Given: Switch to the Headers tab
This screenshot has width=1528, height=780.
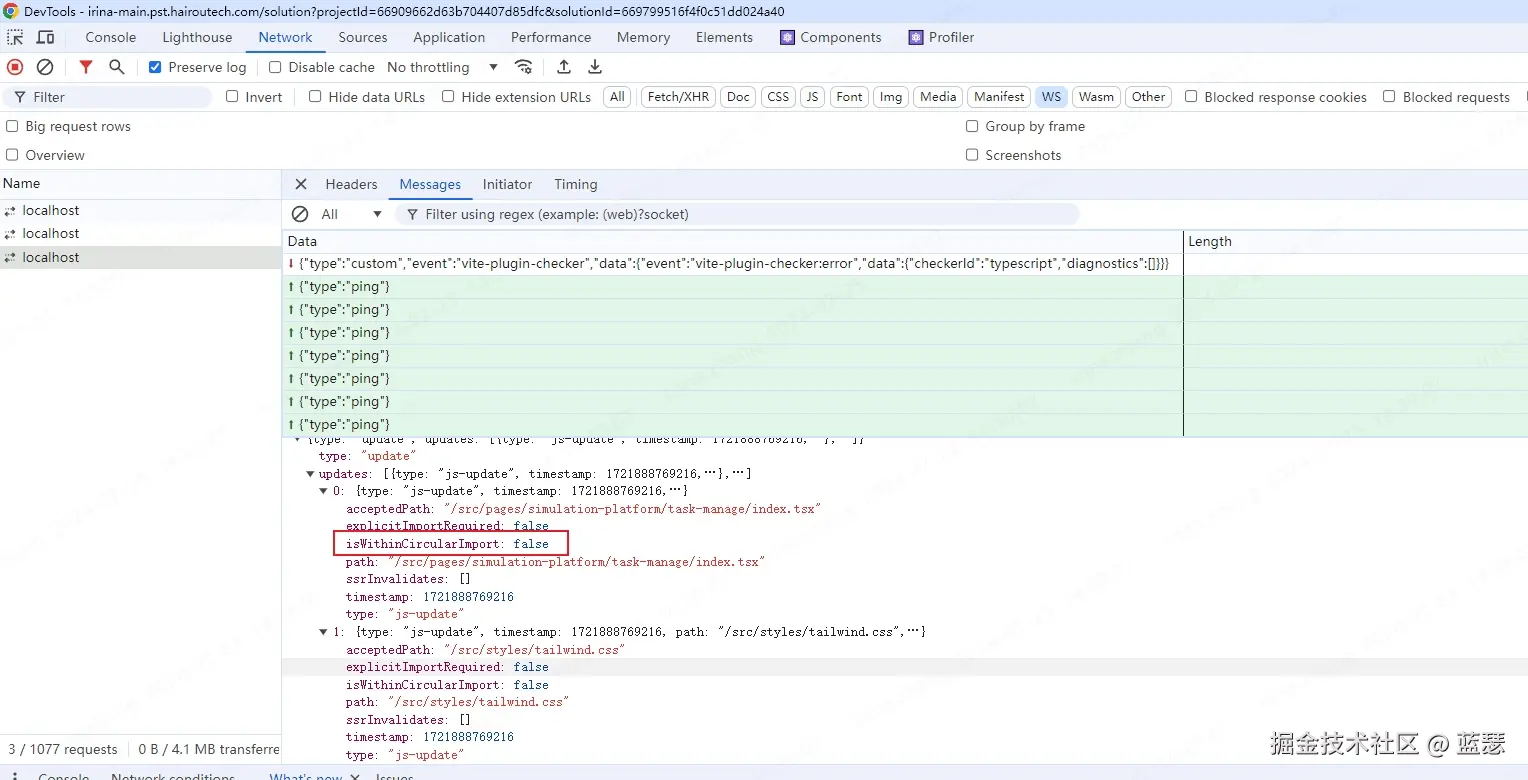Looking at the screenshot, I should tap(351, 184).
